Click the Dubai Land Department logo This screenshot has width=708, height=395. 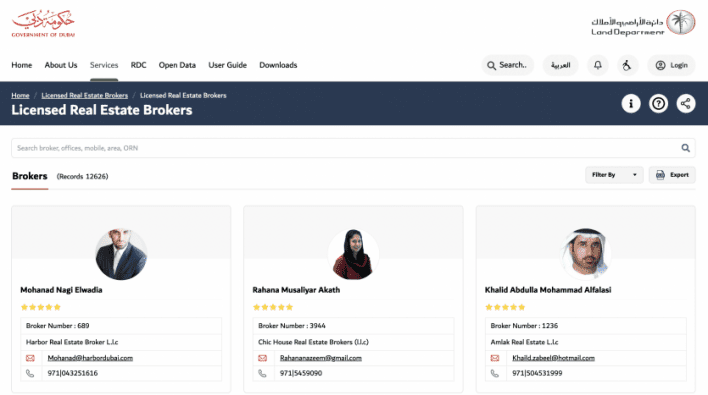click(x=643, y=23)
